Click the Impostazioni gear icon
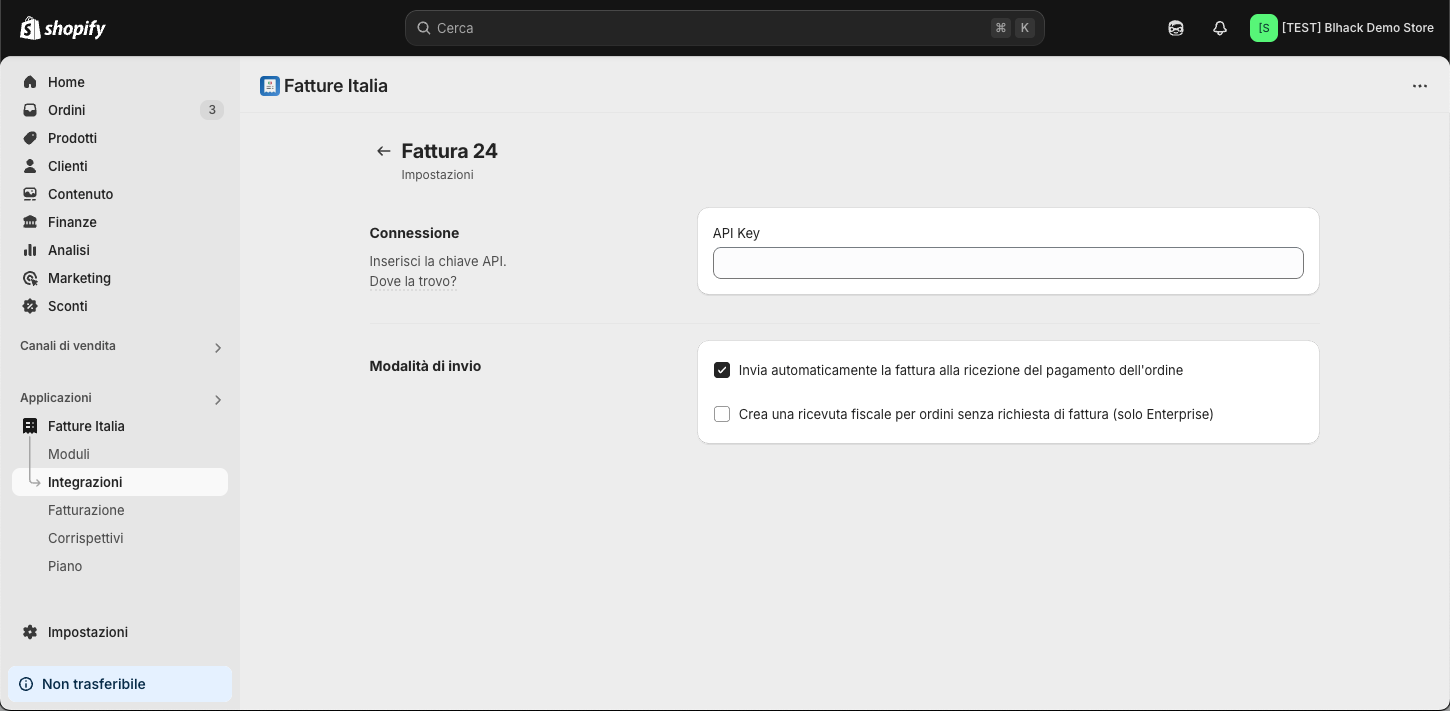The width and height of the screenshot is (1450, 711). click(x=30, y=632)
